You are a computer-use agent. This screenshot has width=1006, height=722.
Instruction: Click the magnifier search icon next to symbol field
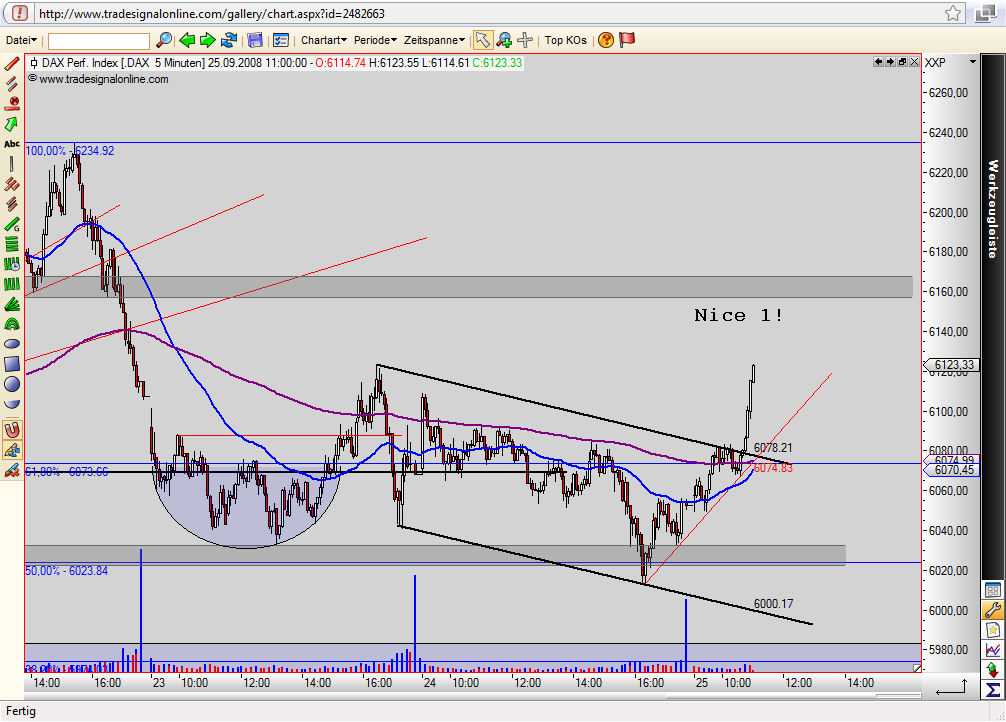click(164, 40)
